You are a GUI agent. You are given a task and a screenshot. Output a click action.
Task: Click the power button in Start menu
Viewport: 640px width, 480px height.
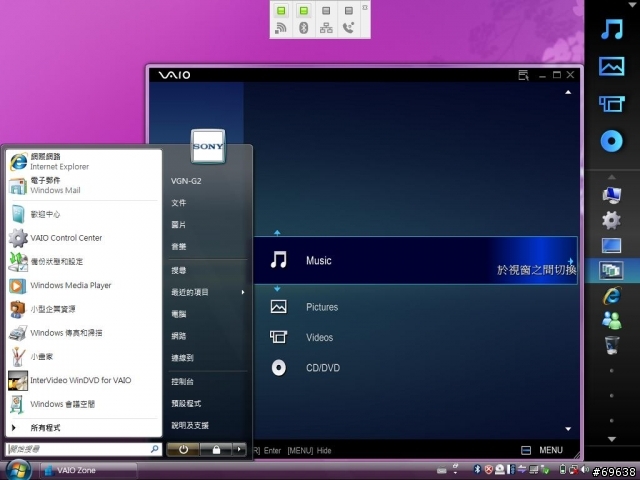tap(183, 449)
